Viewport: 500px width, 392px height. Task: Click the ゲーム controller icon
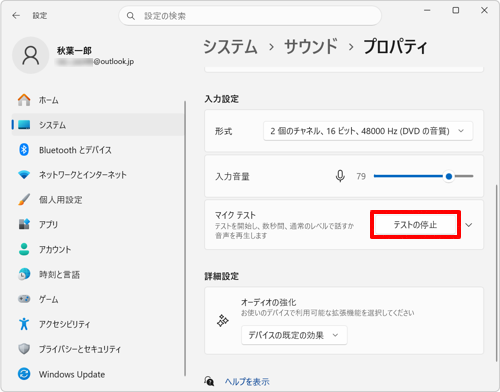(24, 299)
